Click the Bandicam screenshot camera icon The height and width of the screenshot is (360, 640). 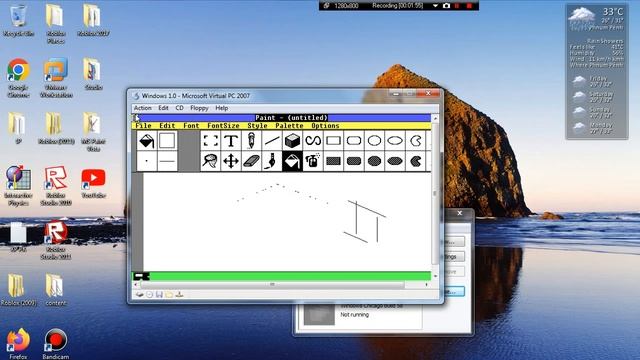(446, 6)
